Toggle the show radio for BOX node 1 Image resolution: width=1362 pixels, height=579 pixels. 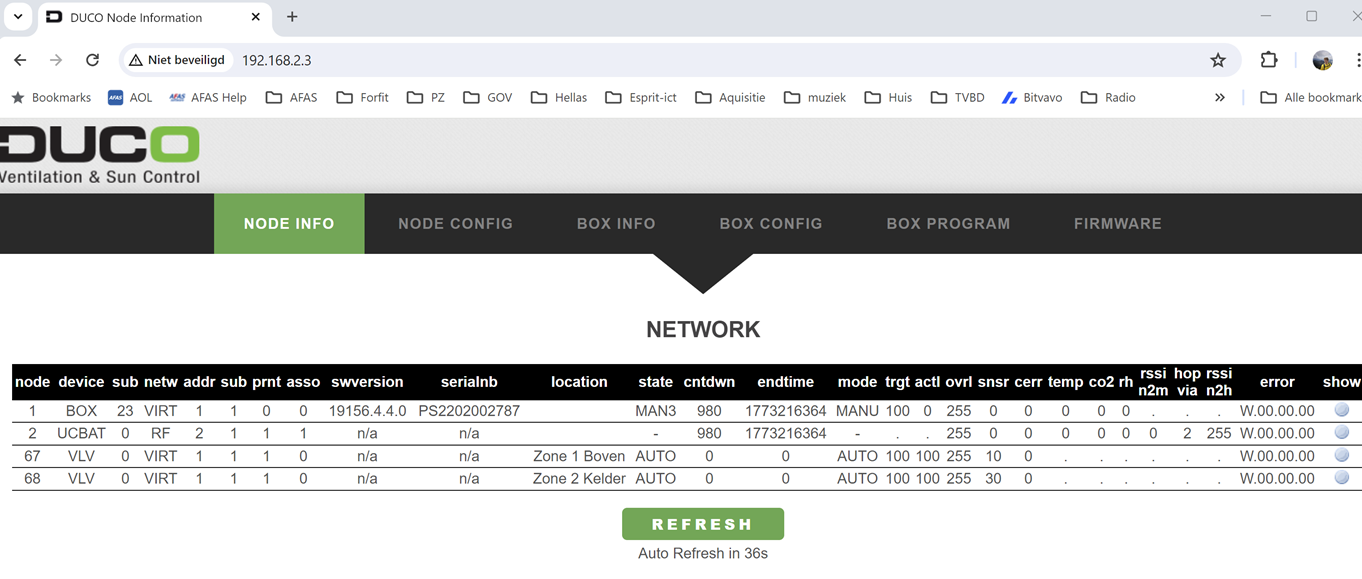tap(1342, 410)
